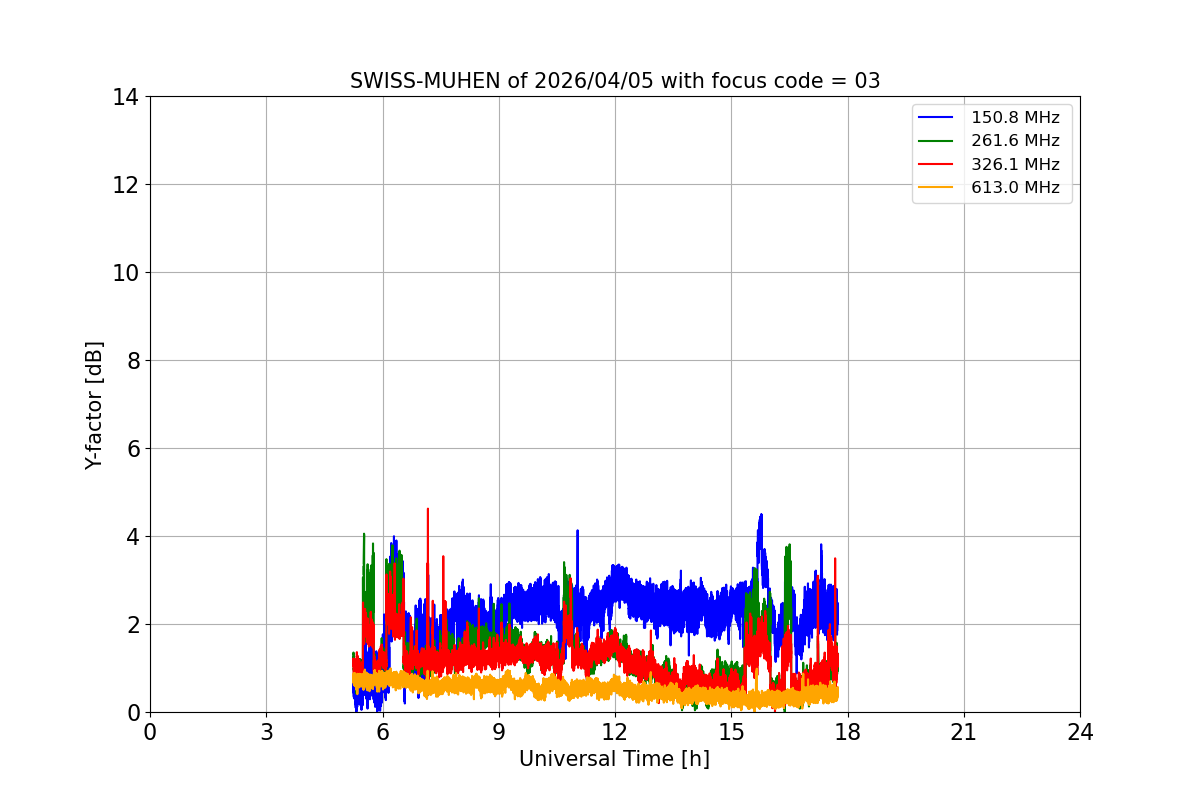The image size is (1200, 800).
Task: Click the Y-factor [dB] axis label
Action: pyautogui.click(x=94, y=405)
